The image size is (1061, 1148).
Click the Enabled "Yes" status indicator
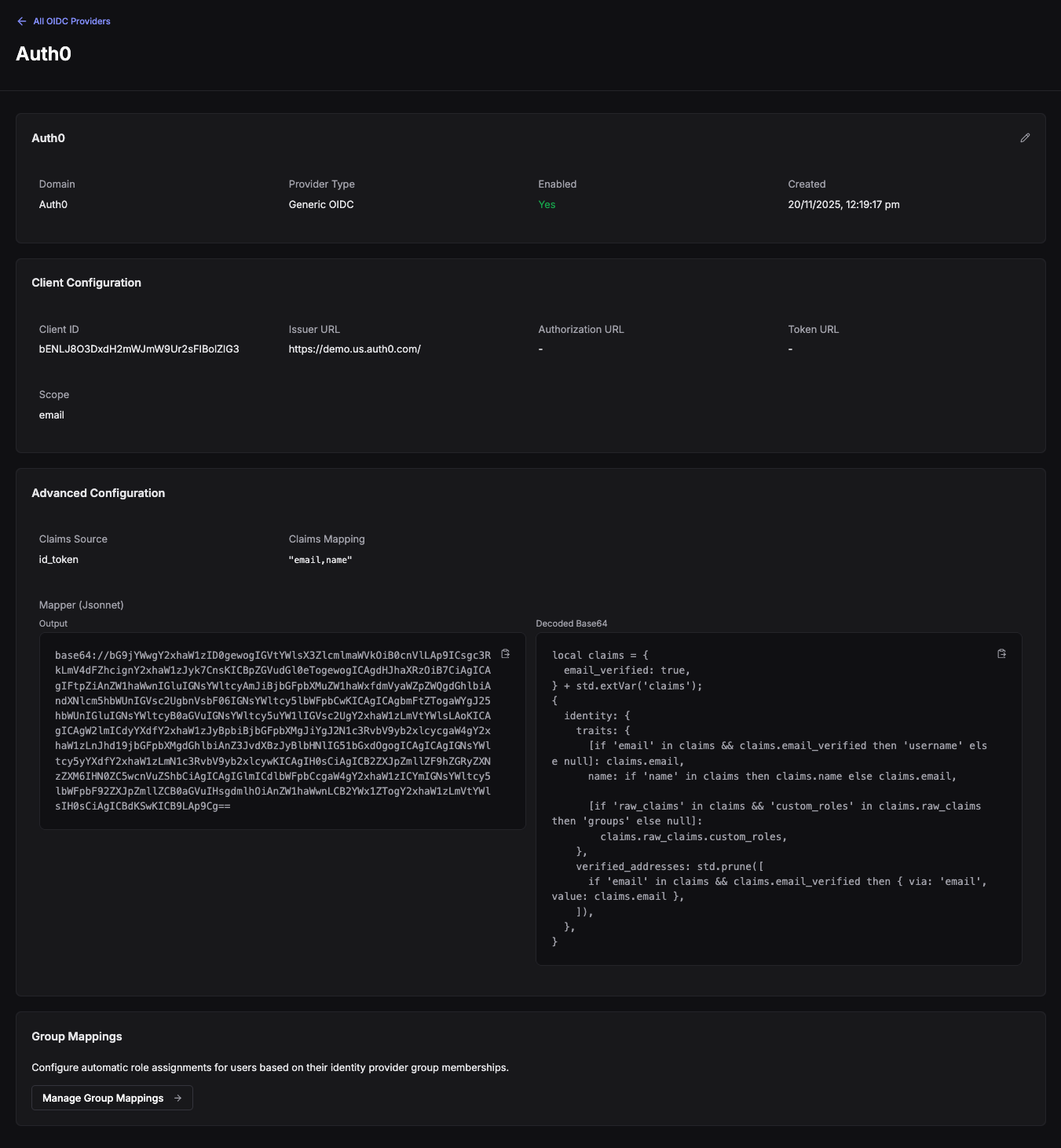click(546, 204)
